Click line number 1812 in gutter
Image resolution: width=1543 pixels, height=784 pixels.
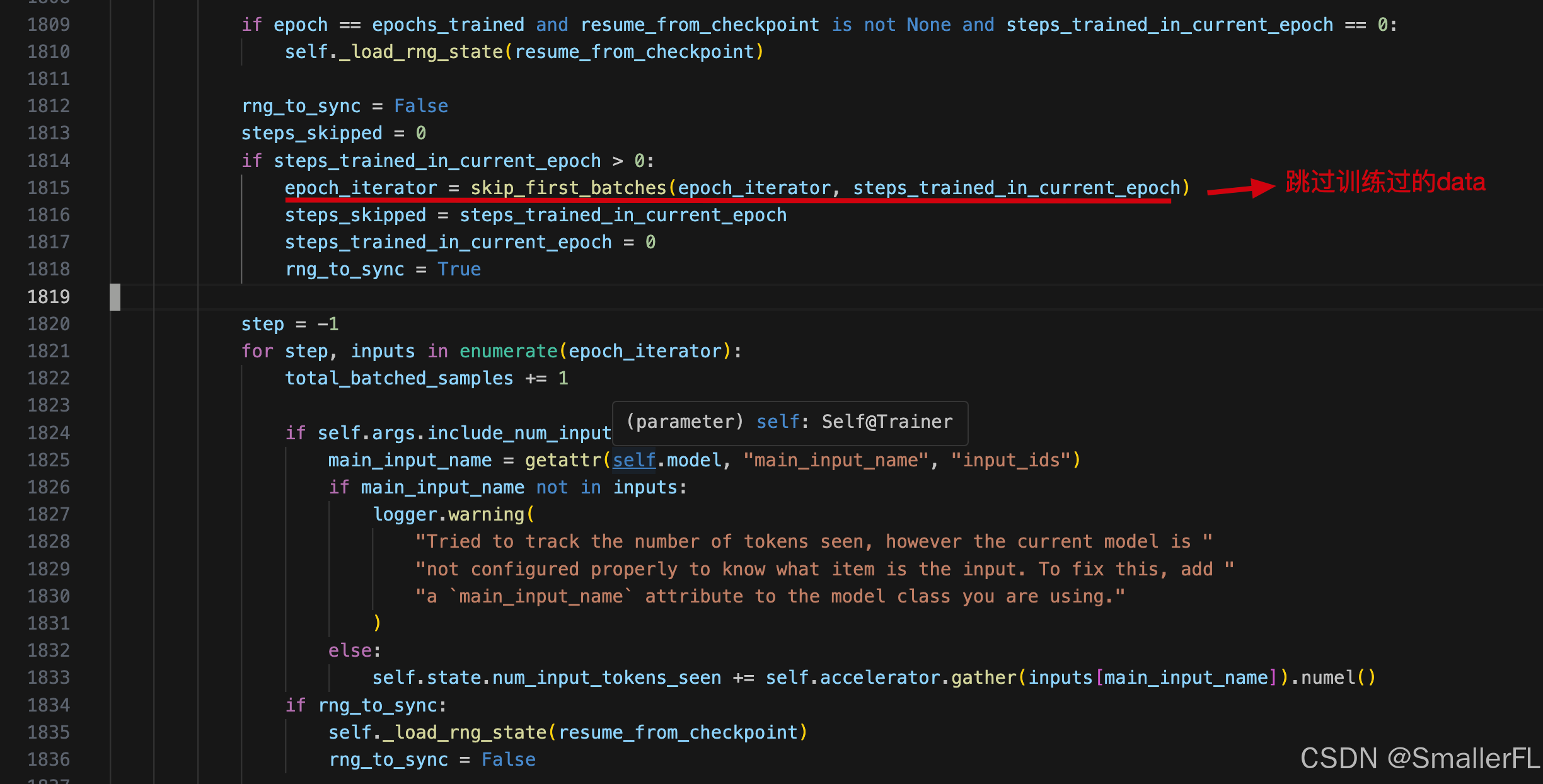(x=49, y=106)
